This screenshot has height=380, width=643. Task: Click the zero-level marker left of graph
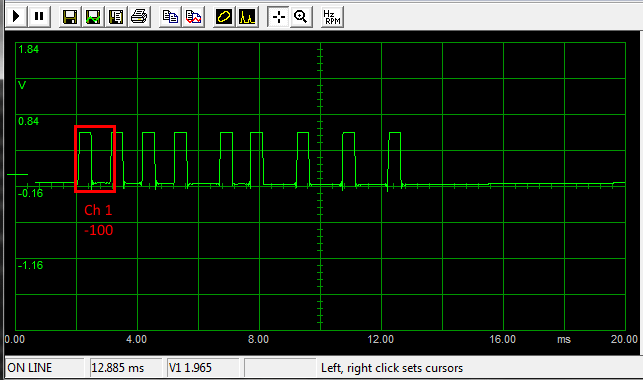17,175
